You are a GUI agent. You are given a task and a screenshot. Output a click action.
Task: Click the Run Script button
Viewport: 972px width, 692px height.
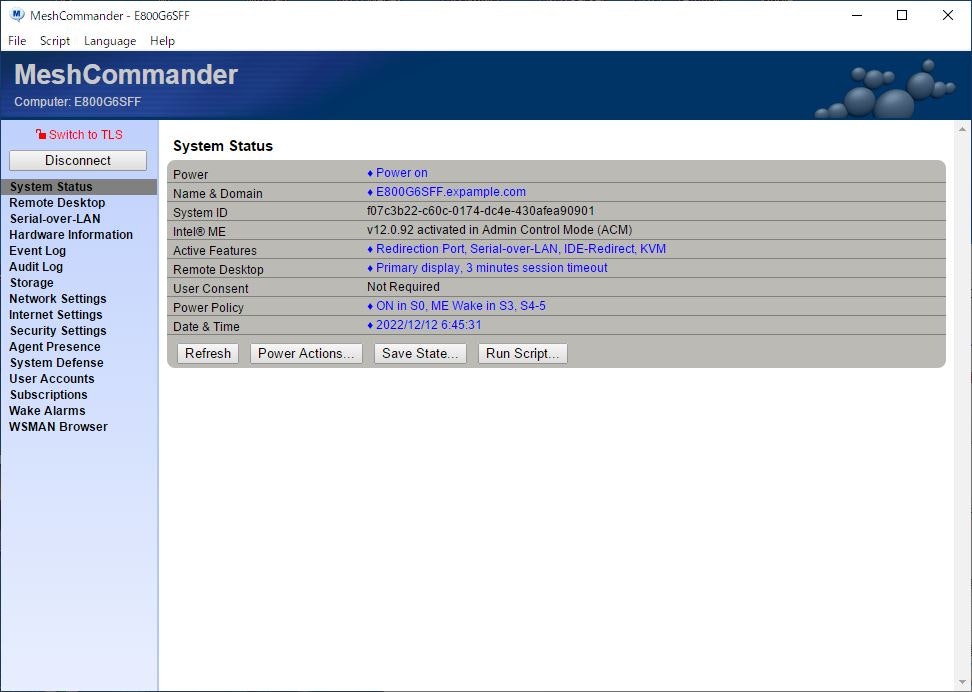pyautogui.click(x=523, y=353)
